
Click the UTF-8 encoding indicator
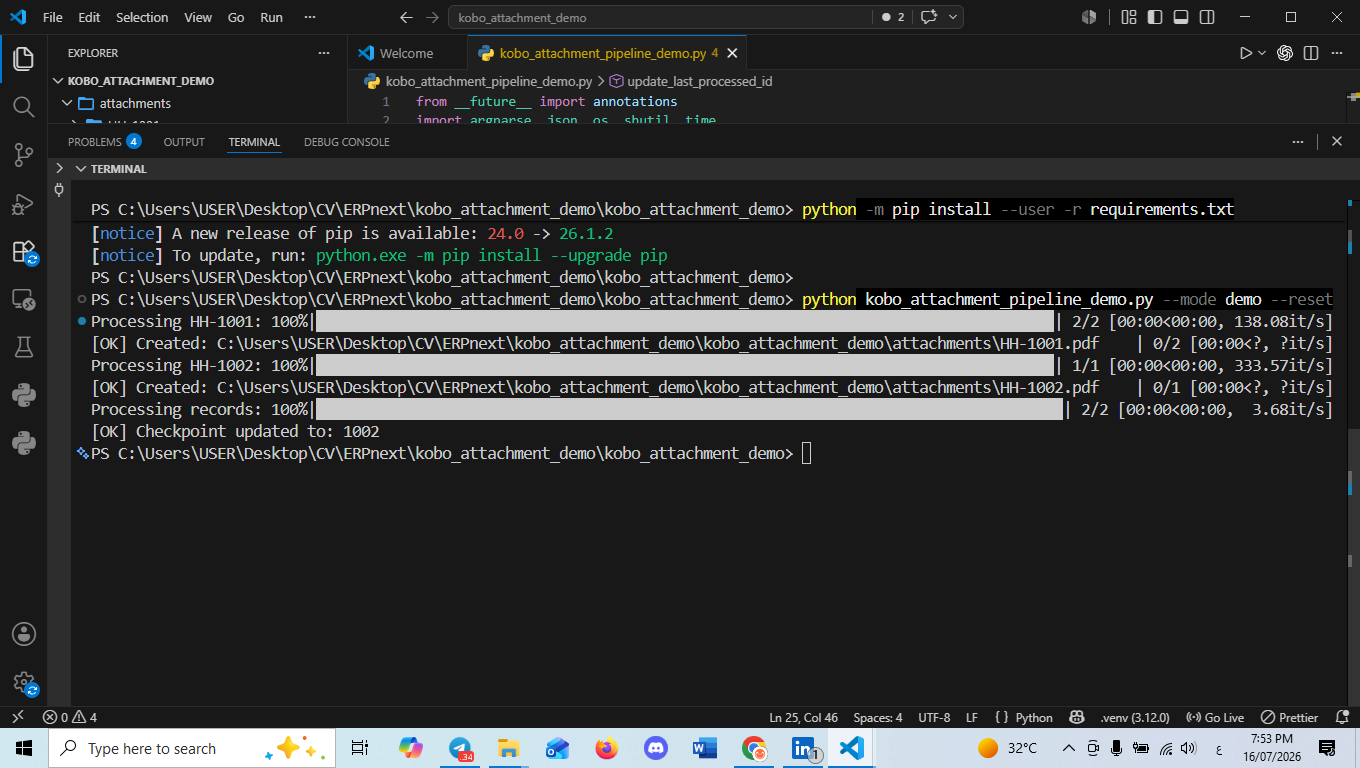tap(934, 717)
